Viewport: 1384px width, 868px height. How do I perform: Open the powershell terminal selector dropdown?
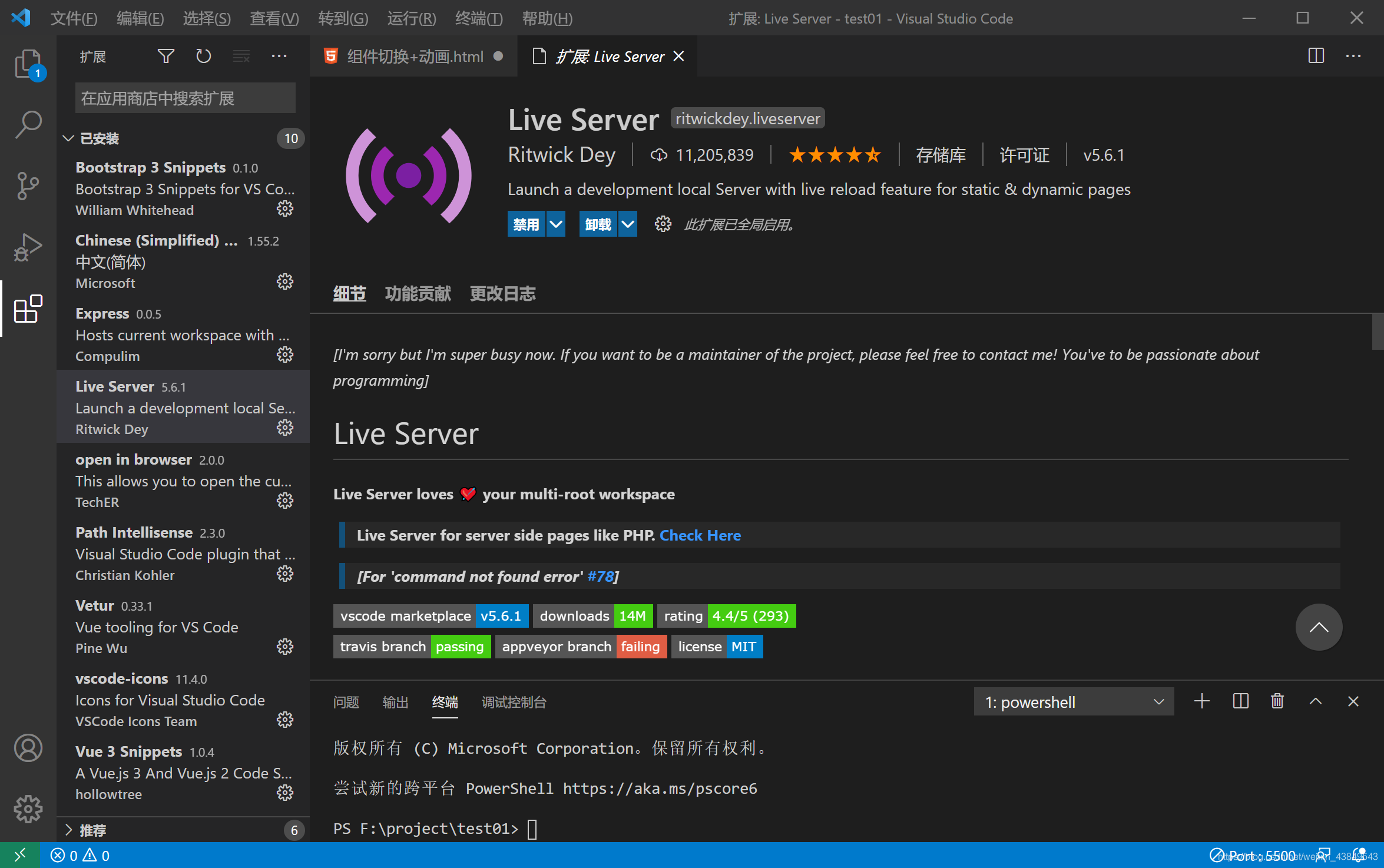pyautogui.click(x=1074, y=702)
